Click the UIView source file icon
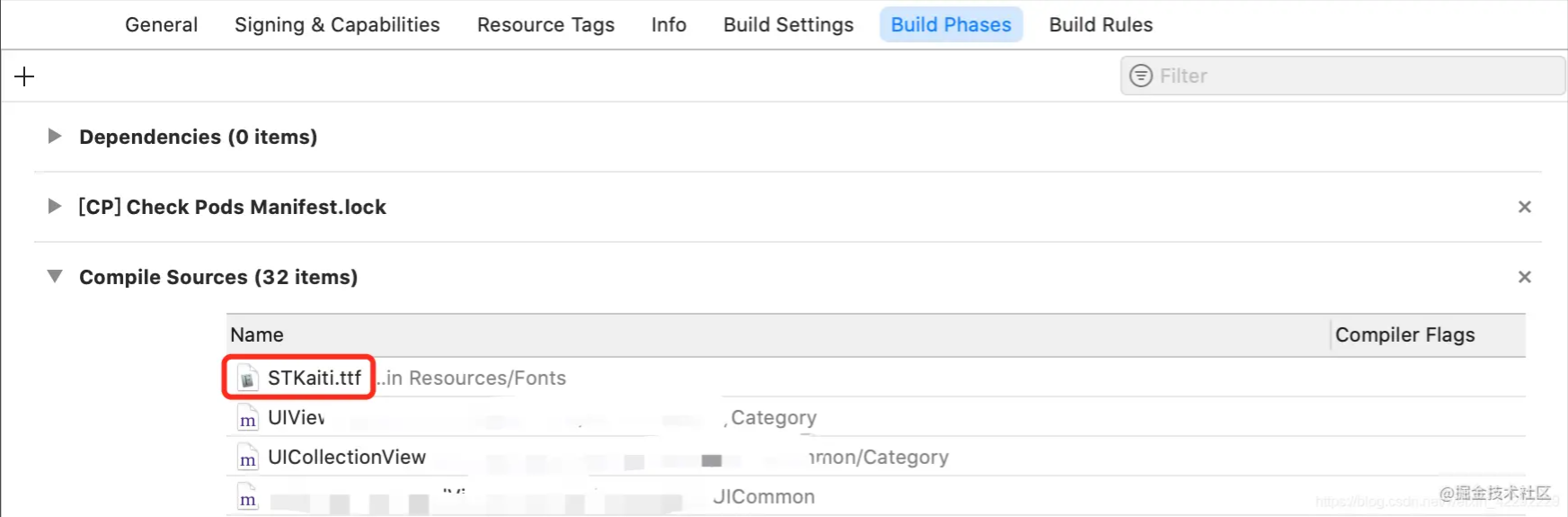 [x=248, y=419]
